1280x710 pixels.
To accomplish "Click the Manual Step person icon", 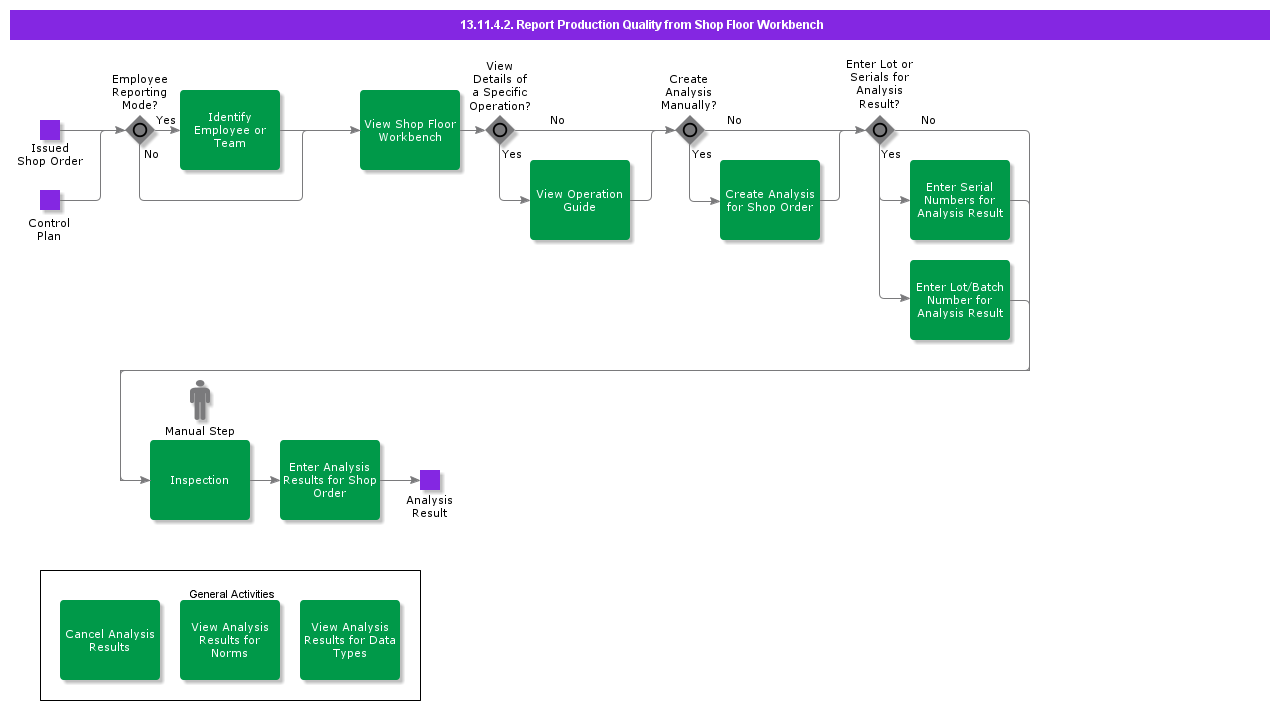I will [200, 400].
